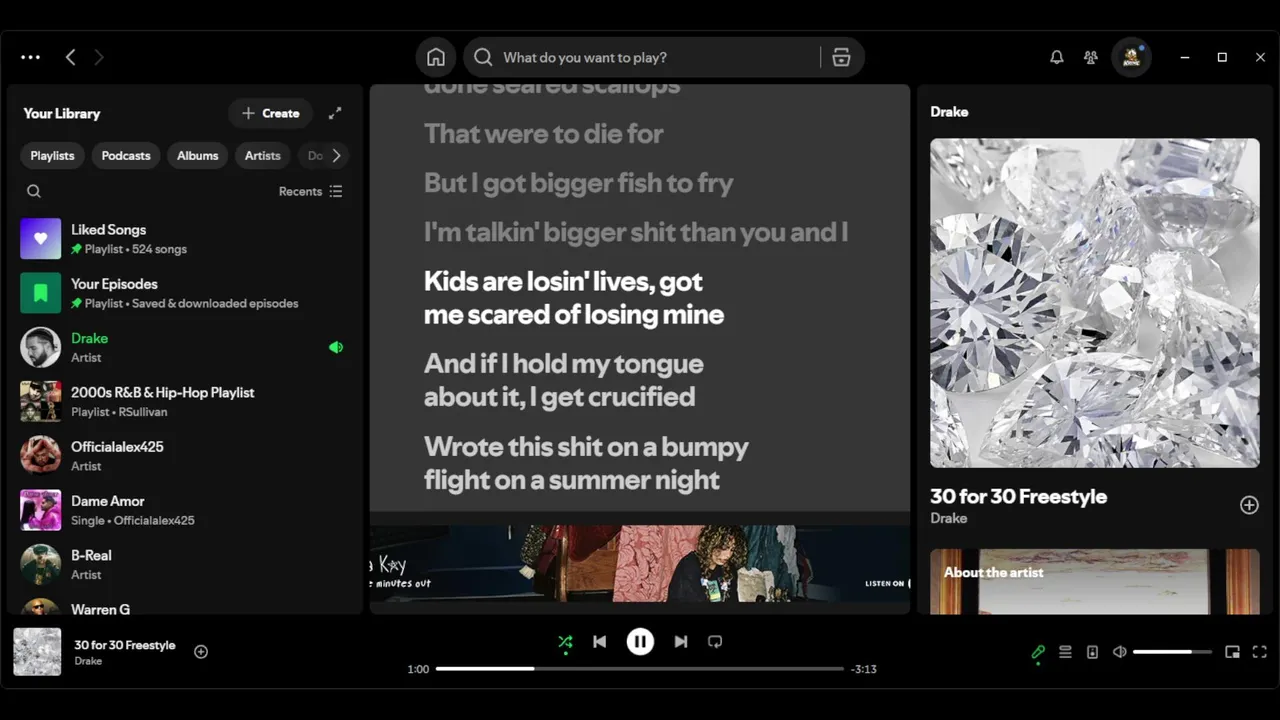Click the Drake artist name in player bar
Viewport: 1280px width, 720px height.
88,661
